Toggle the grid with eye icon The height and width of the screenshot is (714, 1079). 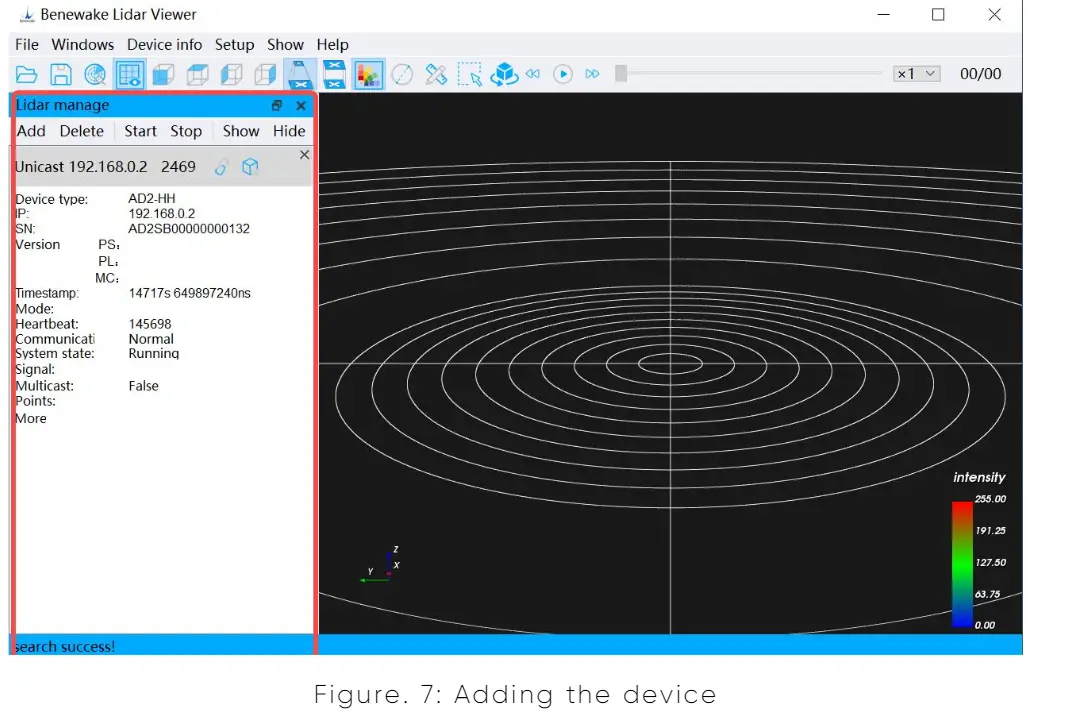tap(129, 74)
